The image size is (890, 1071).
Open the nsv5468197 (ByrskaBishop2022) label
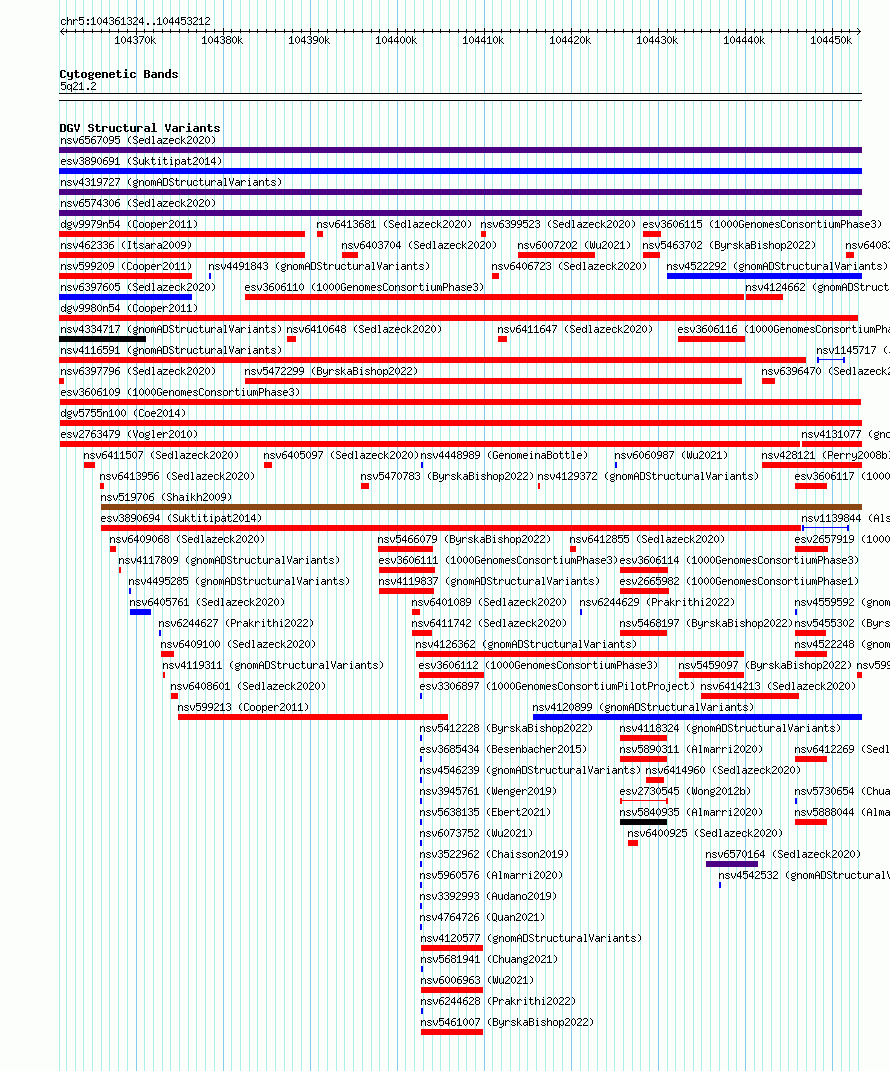[x=706, y=624]
